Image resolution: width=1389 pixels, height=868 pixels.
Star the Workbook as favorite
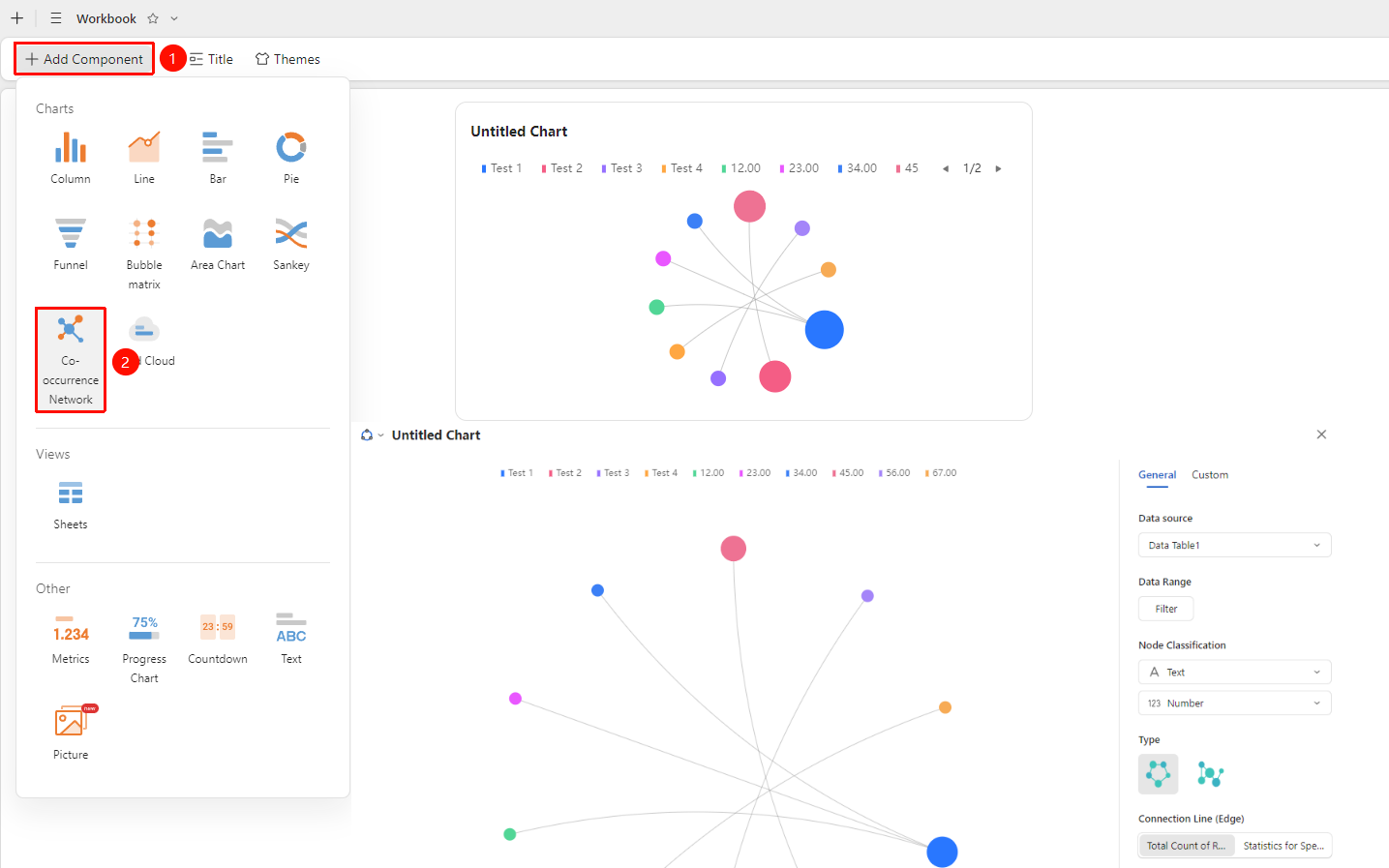[x=153, y=18]
